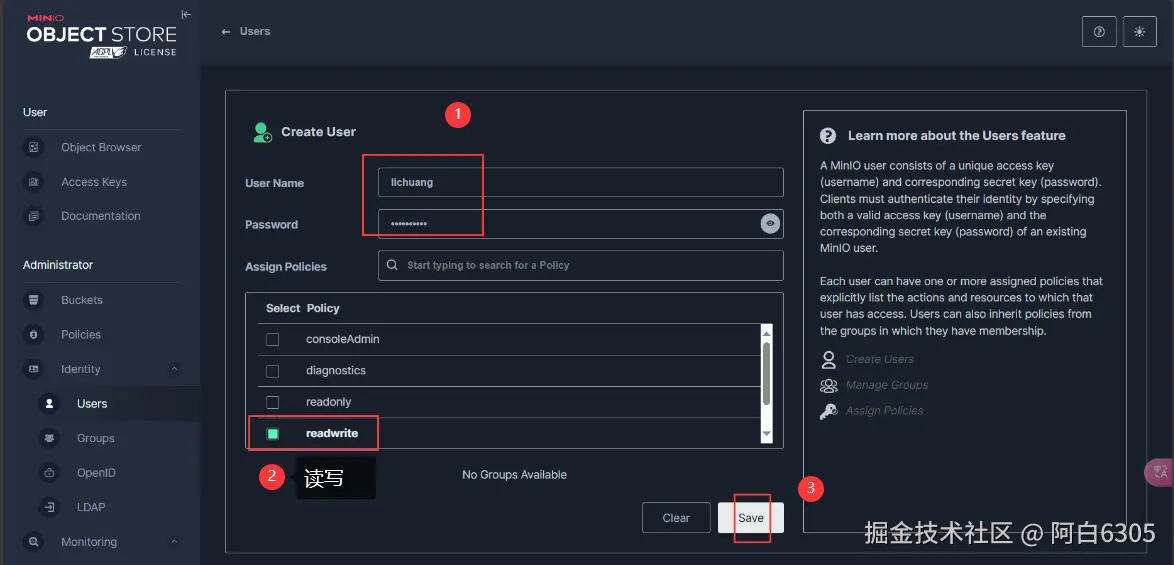Screen dimensions: 1174x565
Task: Focus the Assign Policies search field
Action: [581, 265]
